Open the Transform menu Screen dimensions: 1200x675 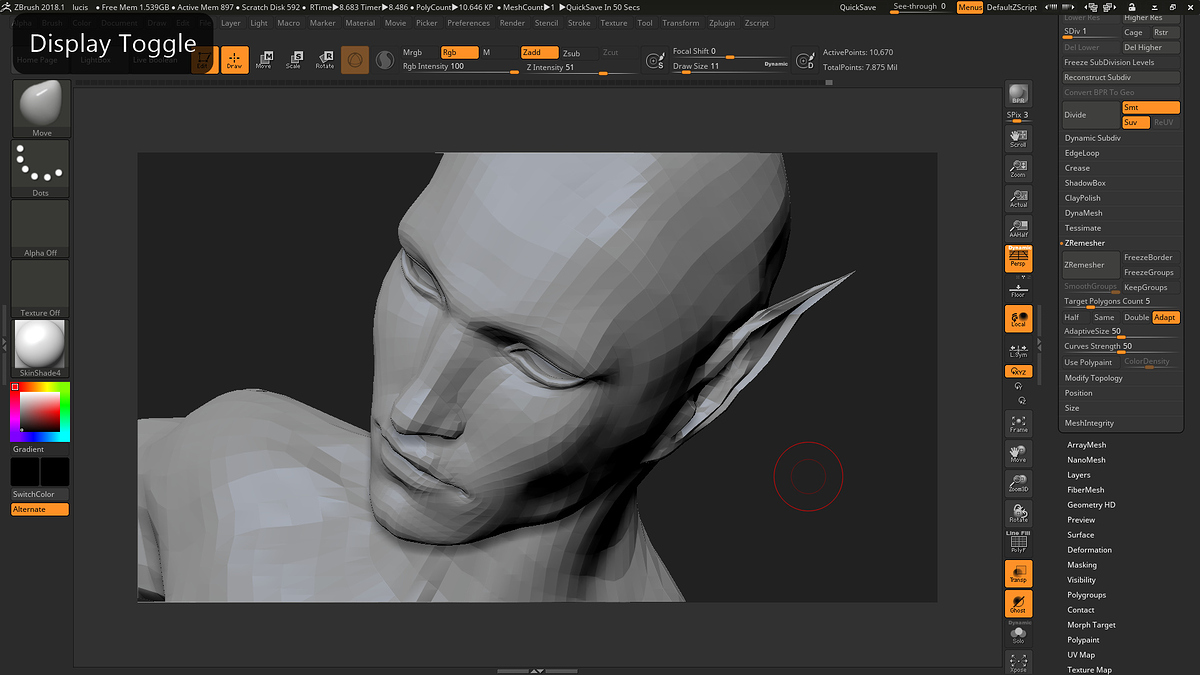click(x=681, y=23)
